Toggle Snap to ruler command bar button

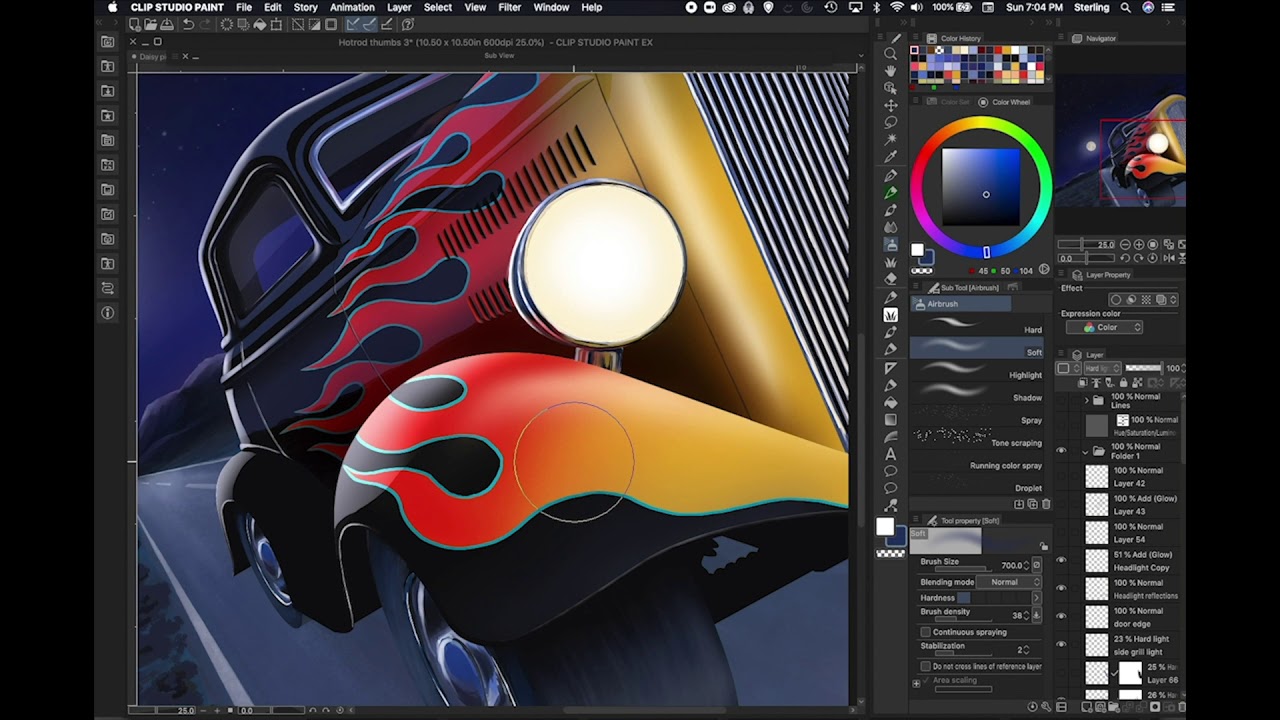pos(352,24)
